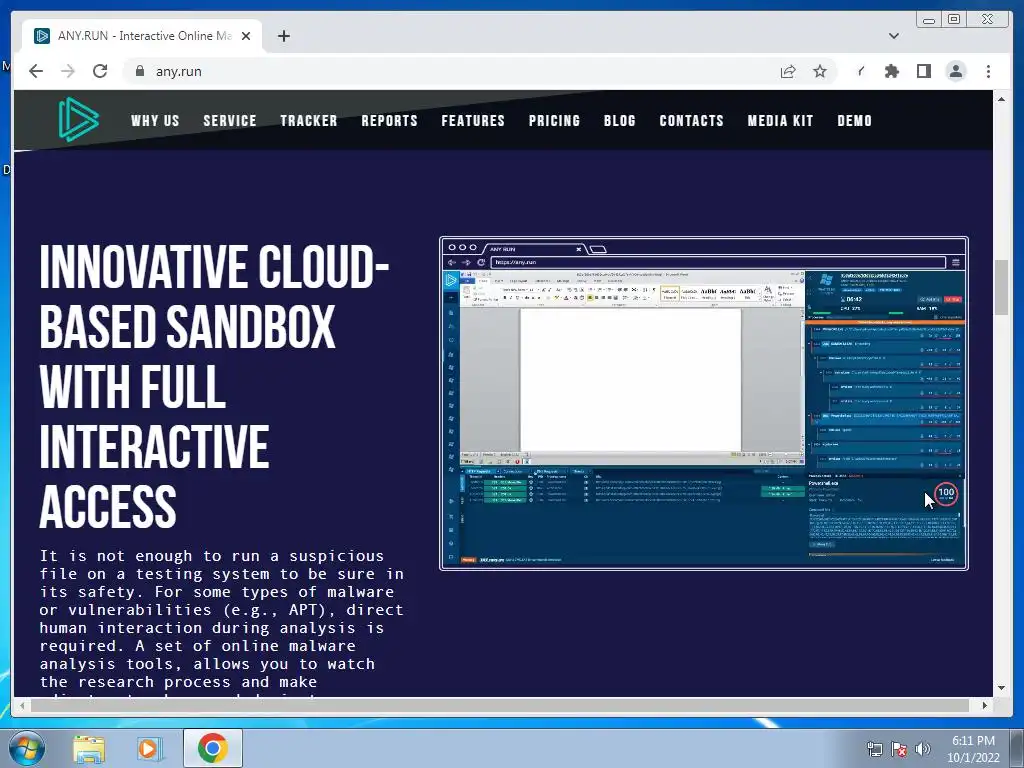Click the score 100 badge in preview

(946, 494)
